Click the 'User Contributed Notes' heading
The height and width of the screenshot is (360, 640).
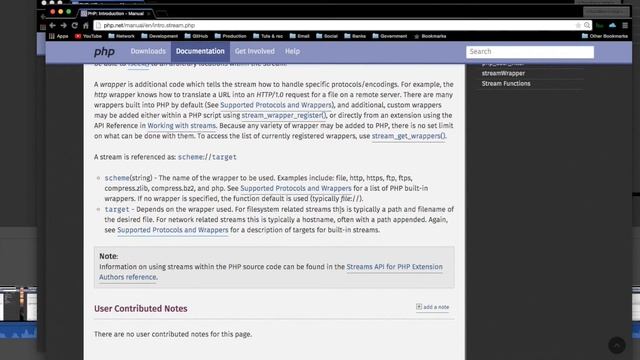141,309
